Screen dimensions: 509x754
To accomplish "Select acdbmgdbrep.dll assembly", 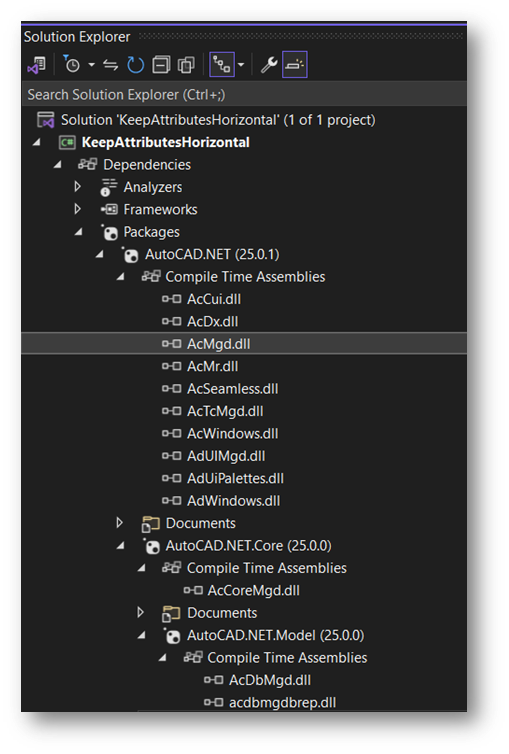I will point(282,703).
